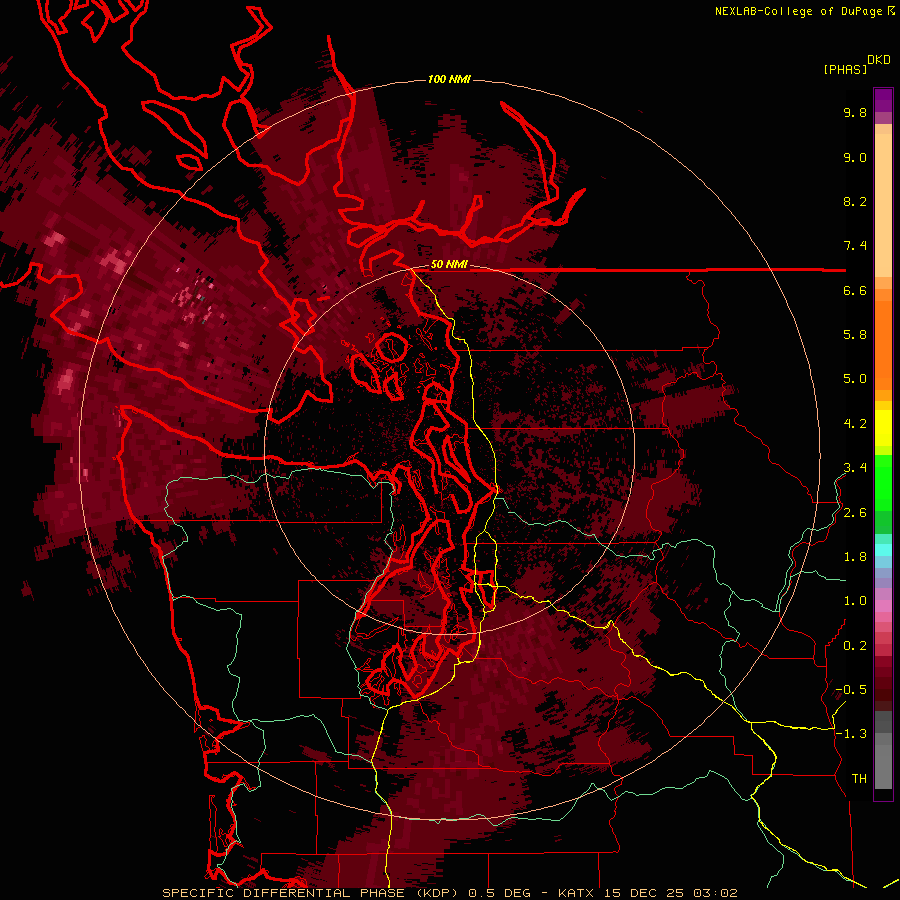The width and height of the screenshot is (900, 900).
Task: Select the 0.2 value on the scale
Action: coord(855,646)
